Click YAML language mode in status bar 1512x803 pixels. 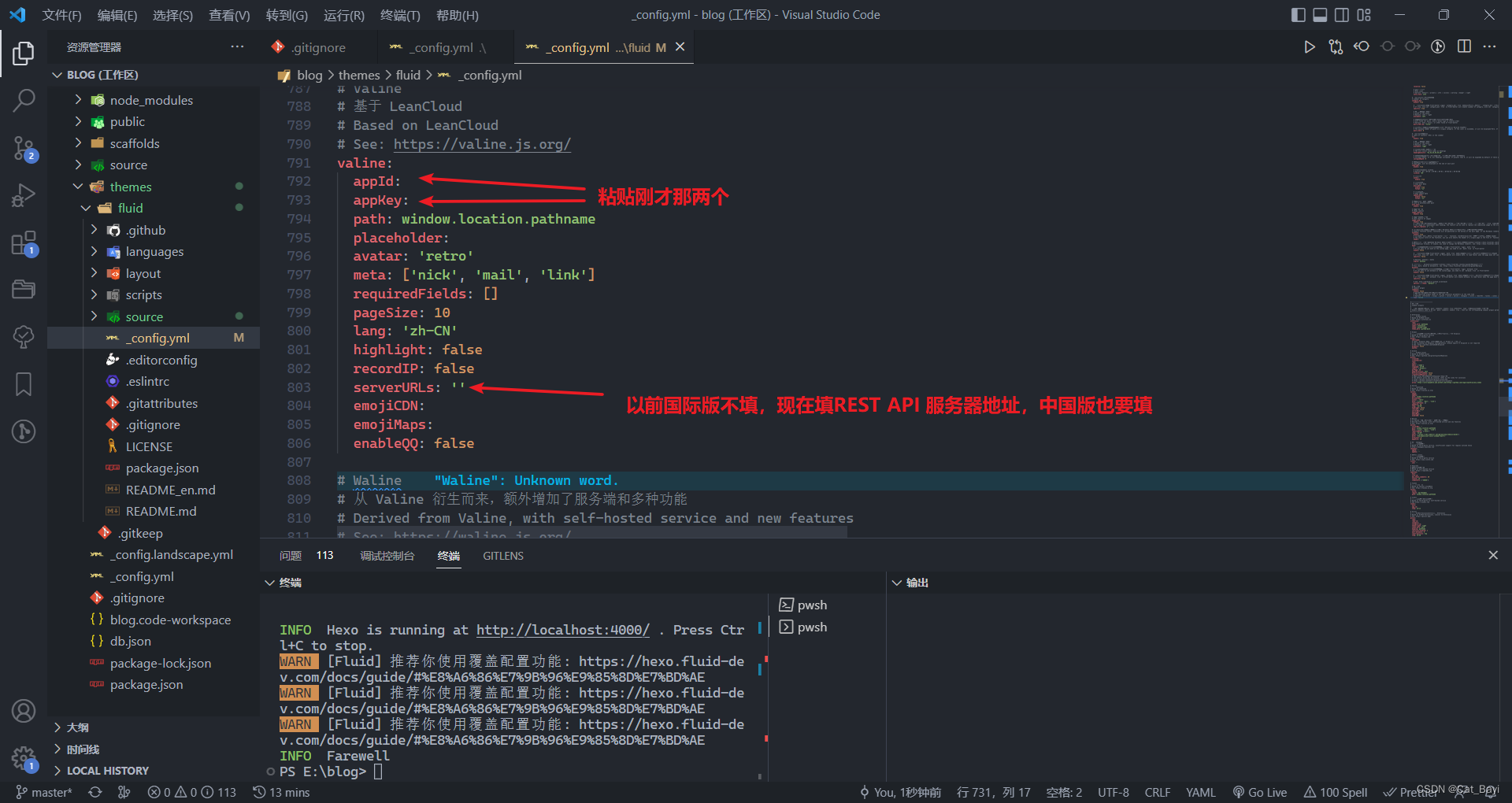(1201, 792)
